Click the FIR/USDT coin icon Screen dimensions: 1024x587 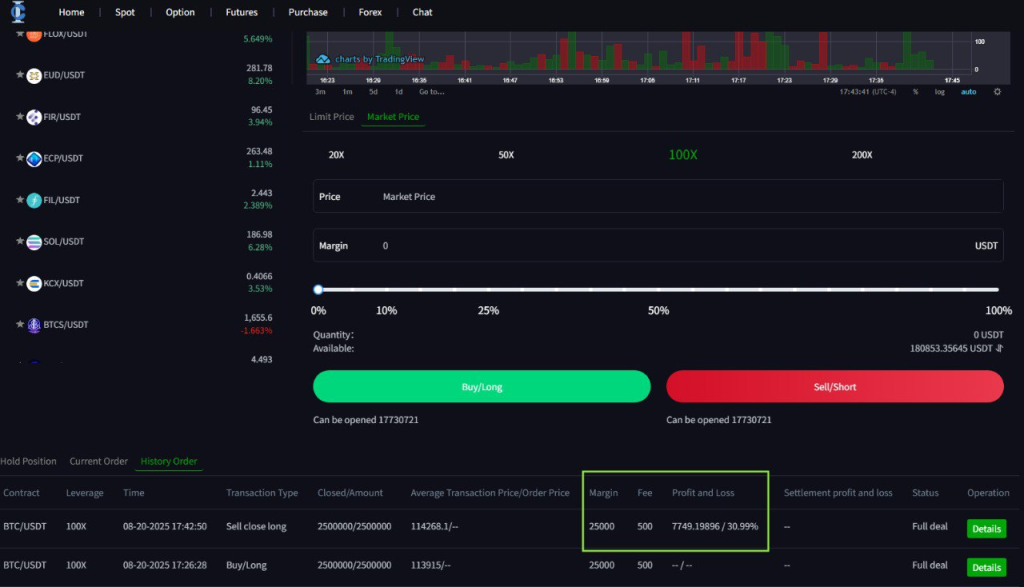click(x=34, y=117)
